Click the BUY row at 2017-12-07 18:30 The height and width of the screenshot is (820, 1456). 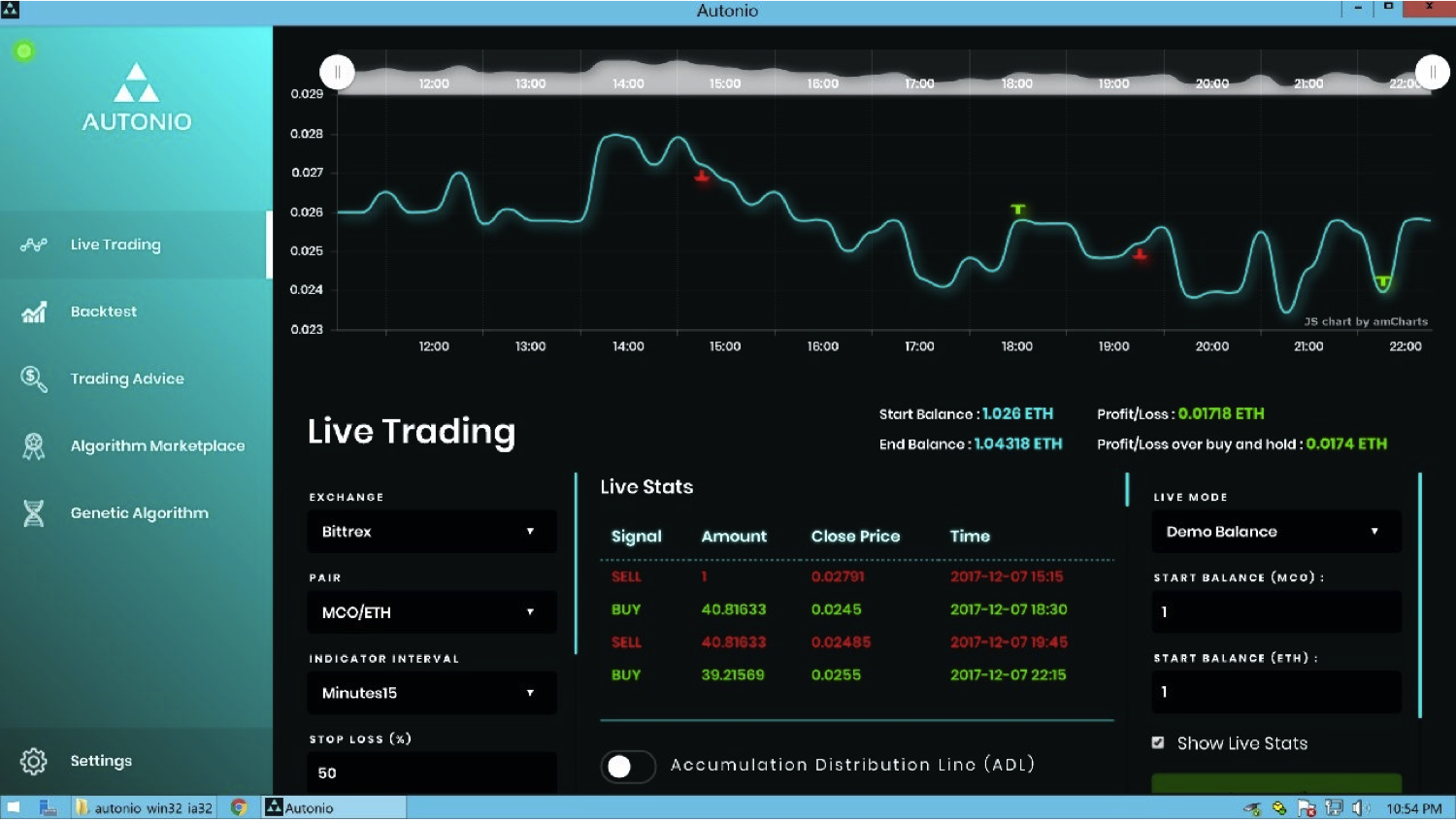coord(857,609)
